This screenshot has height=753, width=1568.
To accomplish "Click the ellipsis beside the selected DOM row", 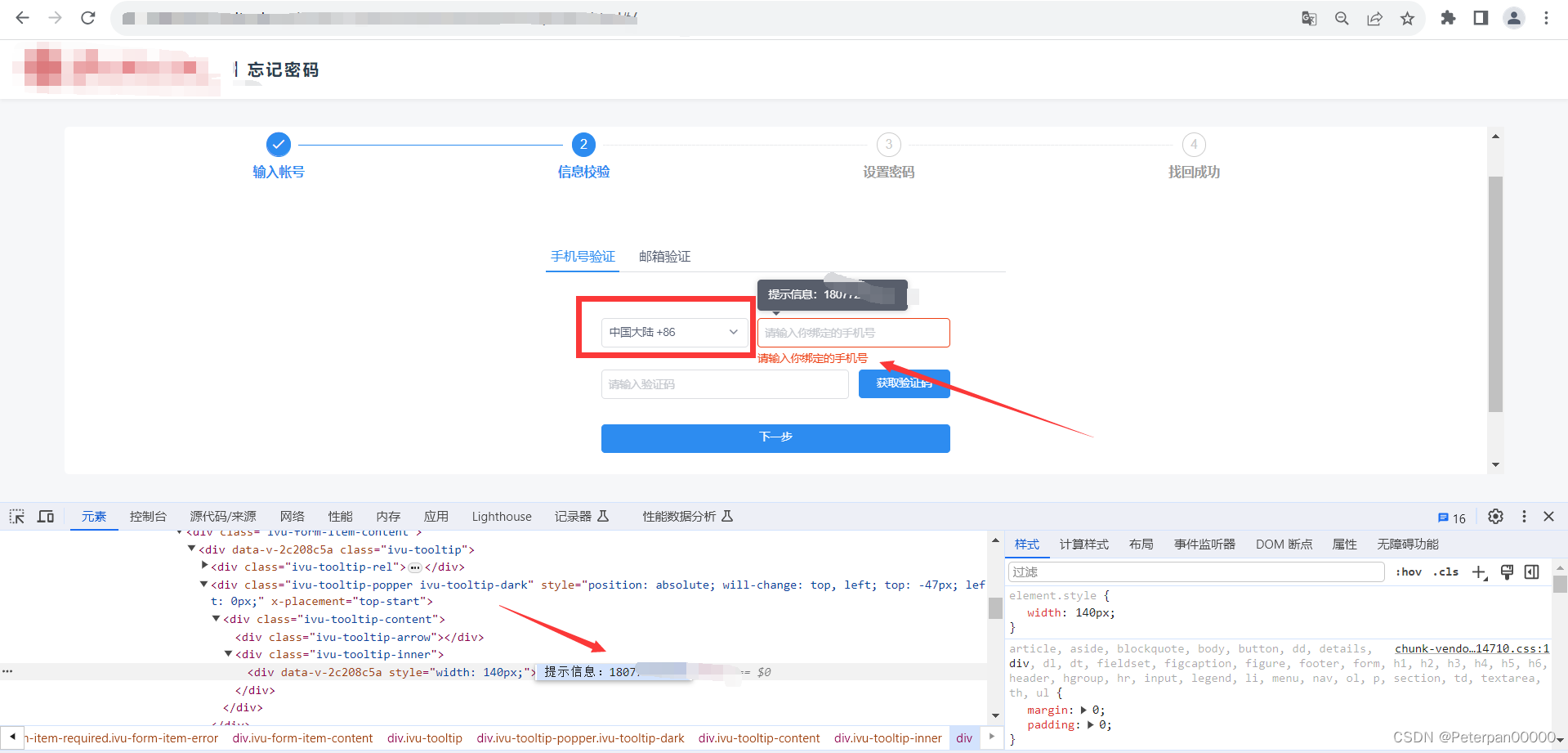I will (x=7, y=671).
